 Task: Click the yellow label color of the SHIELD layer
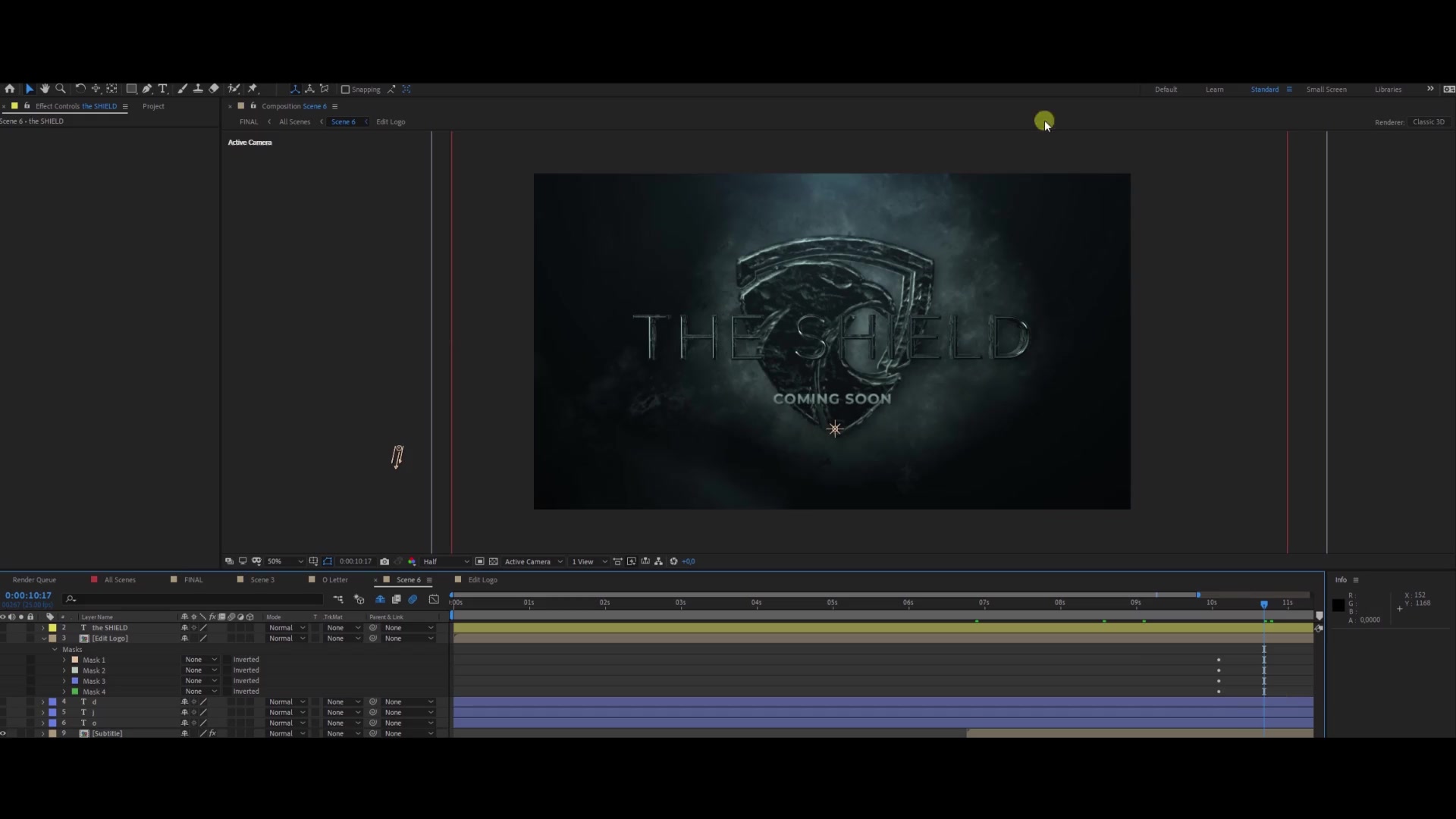tap(52, 628)
